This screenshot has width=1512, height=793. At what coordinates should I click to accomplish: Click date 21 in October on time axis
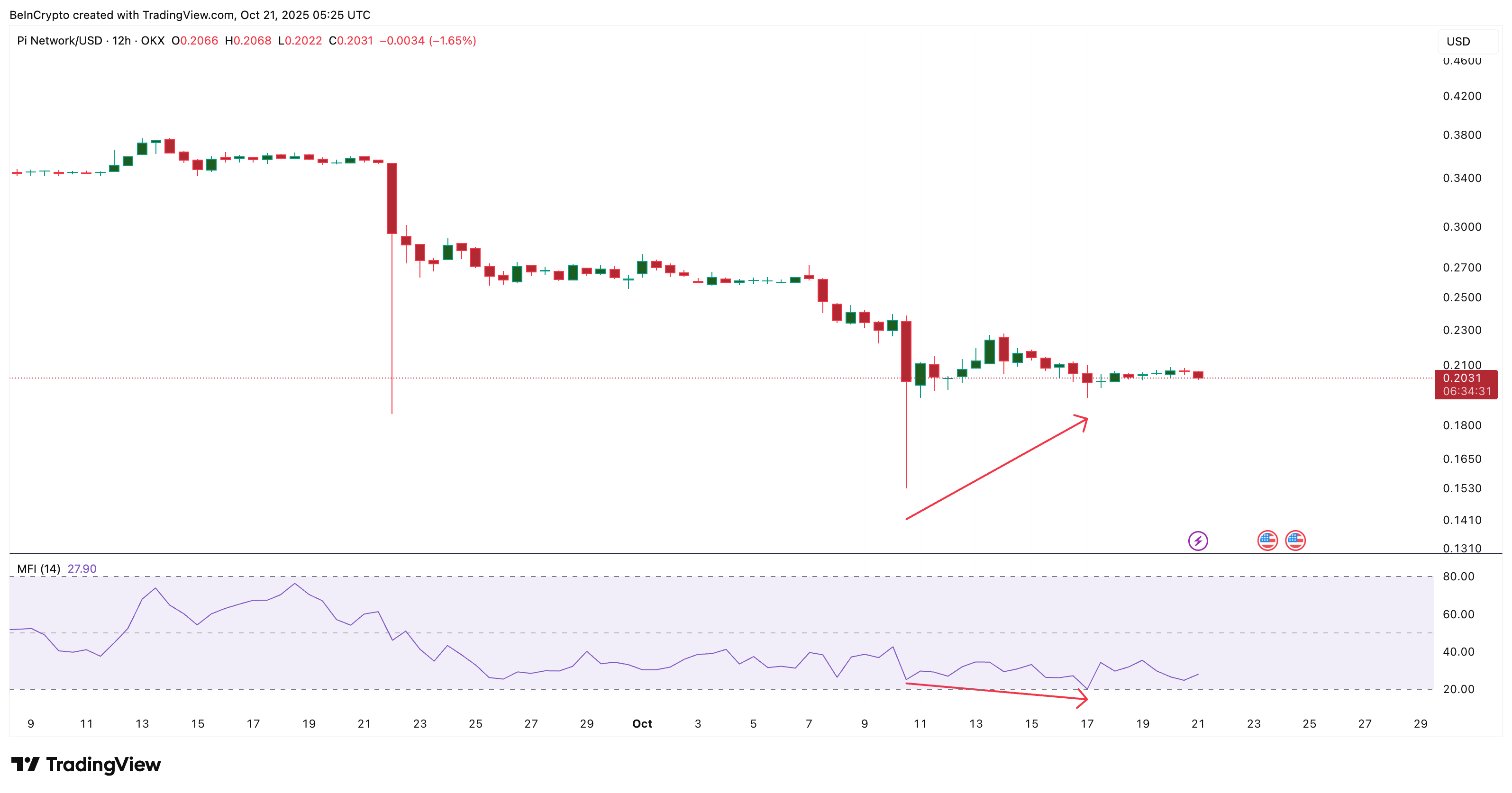pos(1197,723)
